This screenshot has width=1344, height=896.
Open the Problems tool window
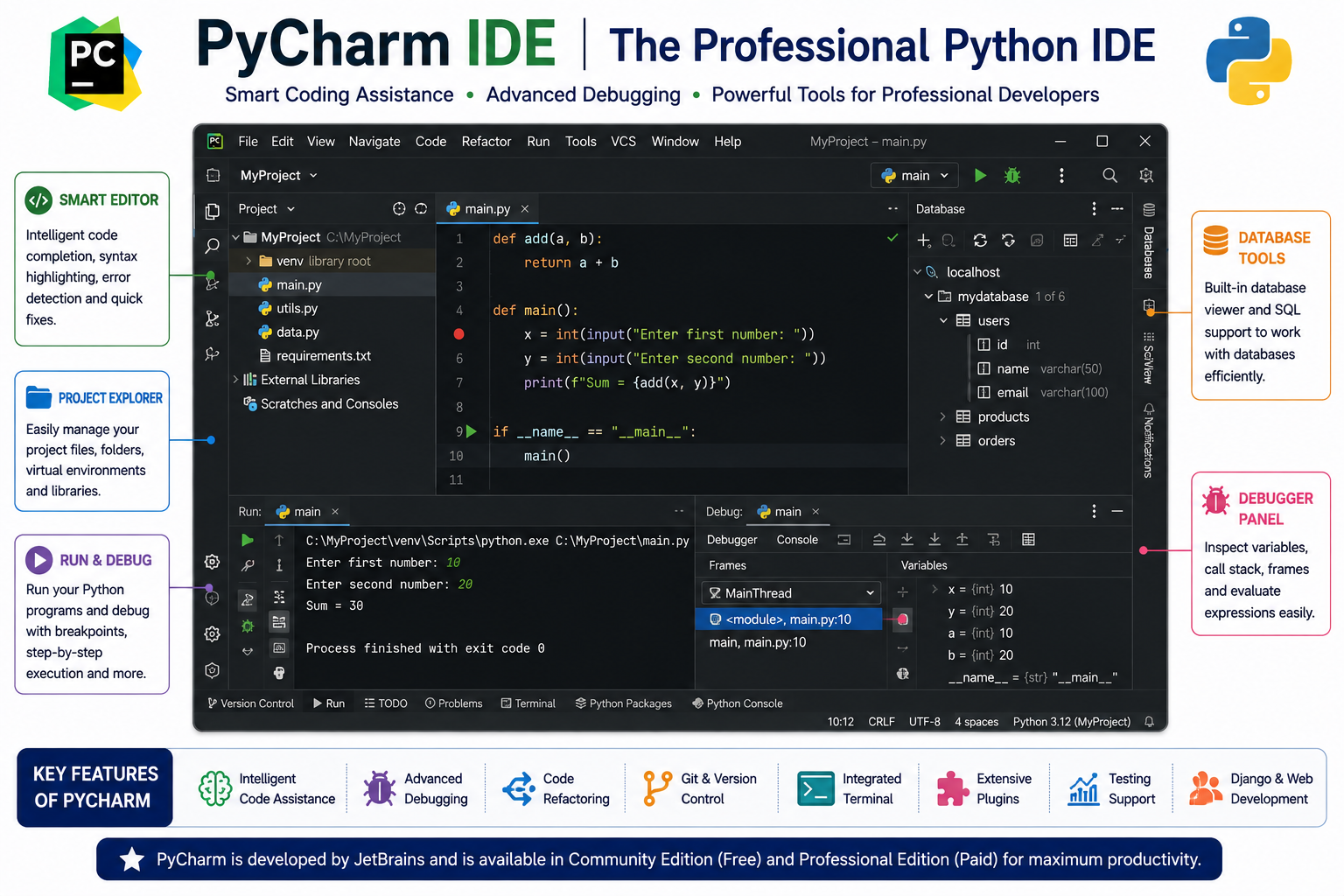coord(453,703)
